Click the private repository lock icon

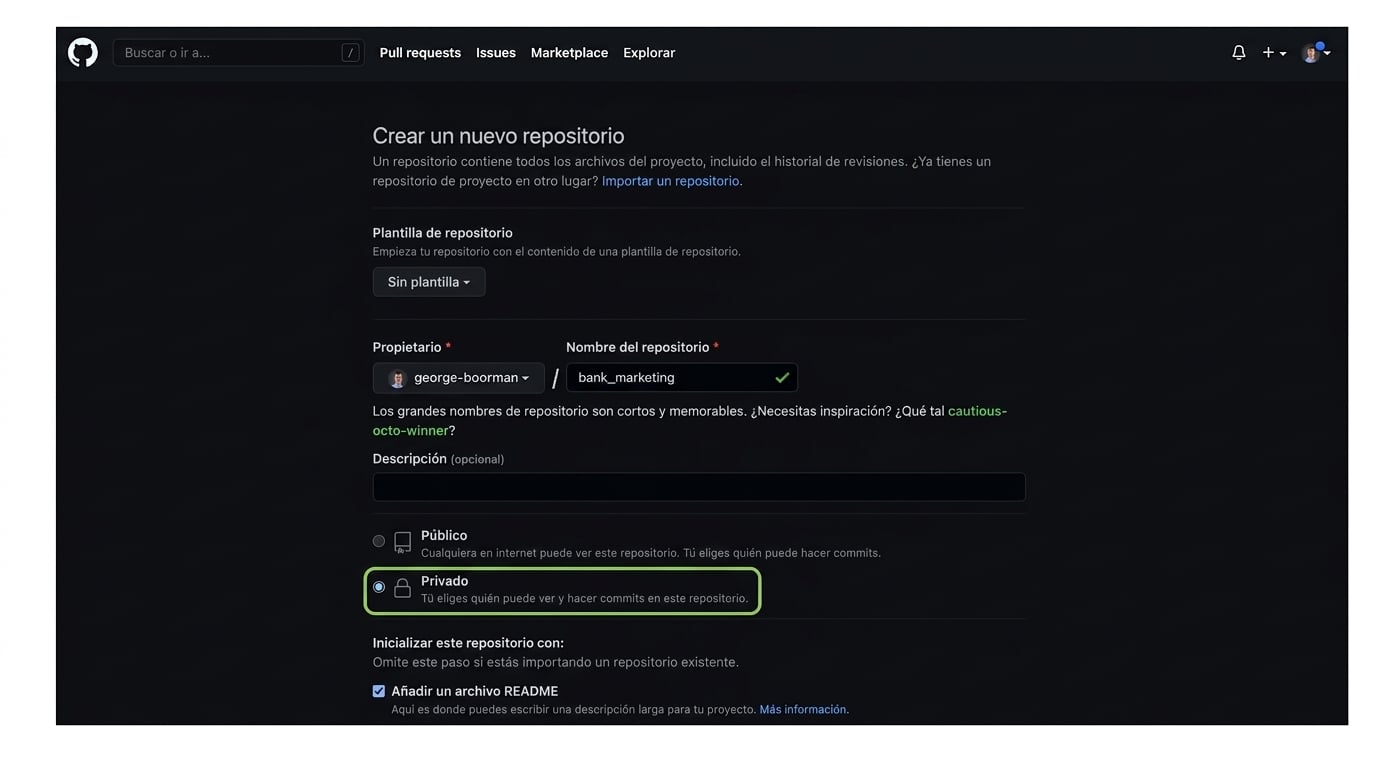[402, 588]
